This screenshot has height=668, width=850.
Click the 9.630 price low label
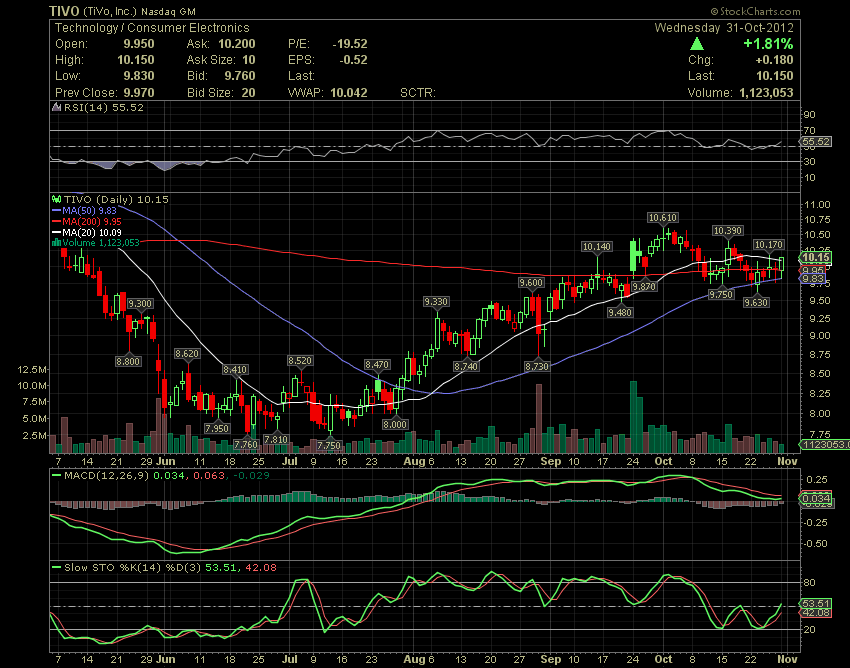756,303
